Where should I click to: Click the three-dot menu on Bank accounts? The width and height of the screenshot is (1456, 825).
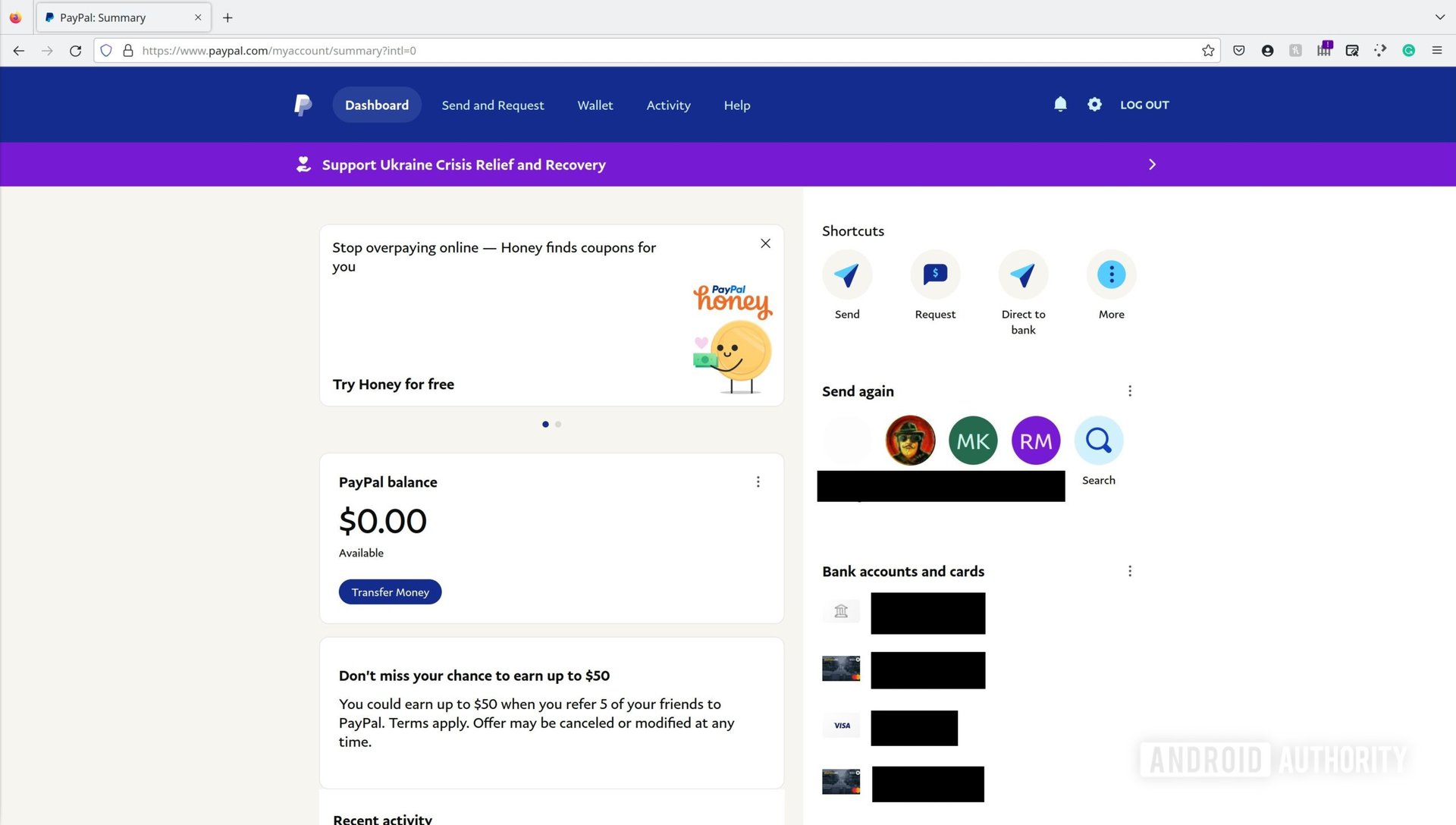point(1129,571)
